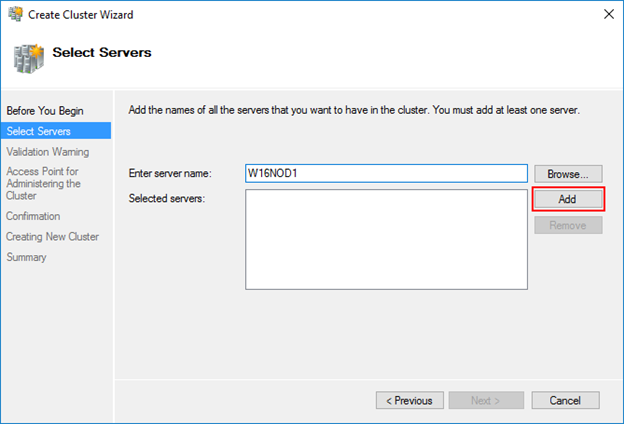The width and height of the screenshot is (624, 424).
Task: Click the Remove button
Action: click(x=568, y=225)
